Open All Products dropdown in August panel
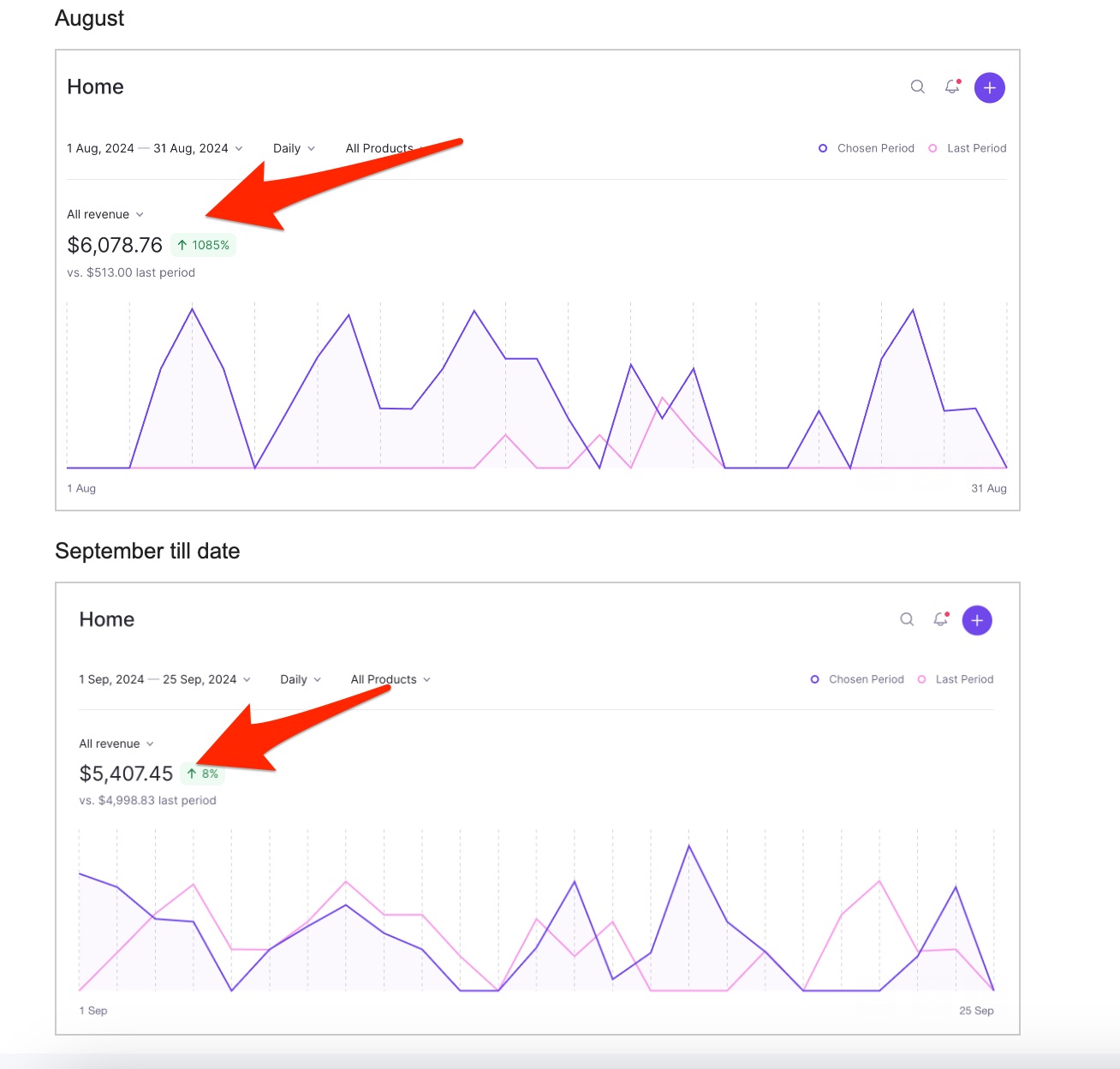1120x1069 pixels. 385,148
